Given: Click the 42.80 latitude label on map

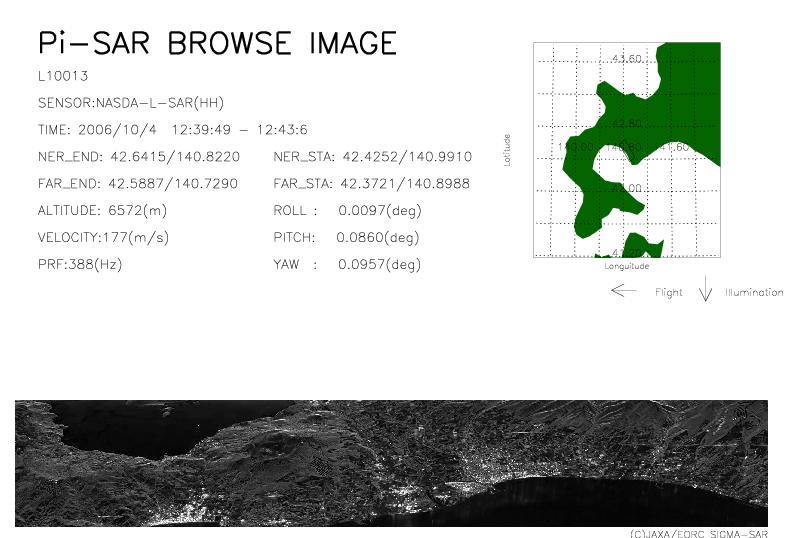Looking at the screenshot, I should 627,124.
